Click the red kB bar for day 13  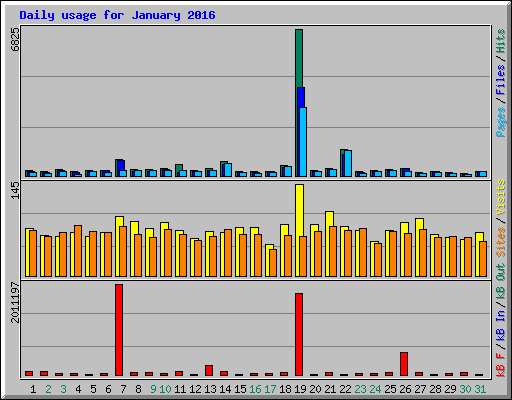209,370
